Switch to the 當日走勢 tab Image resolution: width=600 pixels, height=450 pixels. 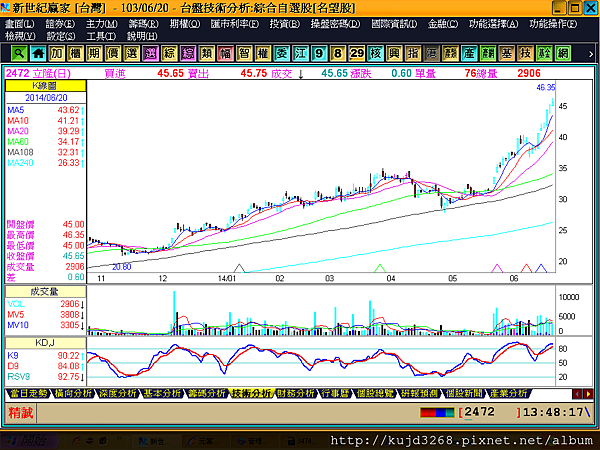(x=28, y=393)
